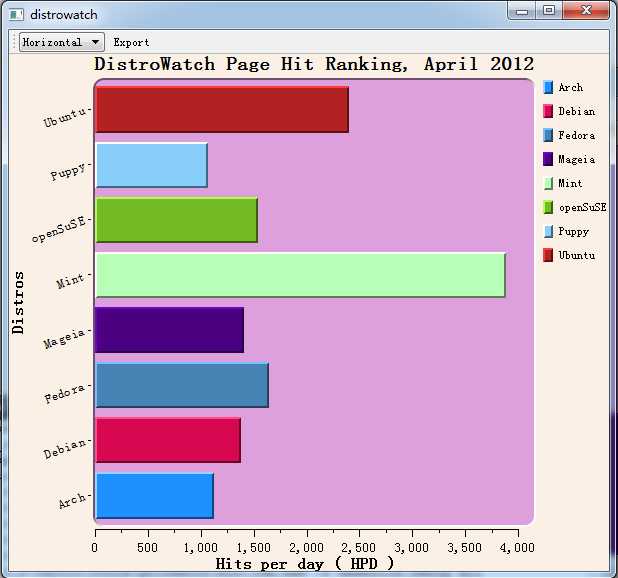Screen dimensions: 618x578
Task: Click the Mageia legend color swatch
Action: 548,159
